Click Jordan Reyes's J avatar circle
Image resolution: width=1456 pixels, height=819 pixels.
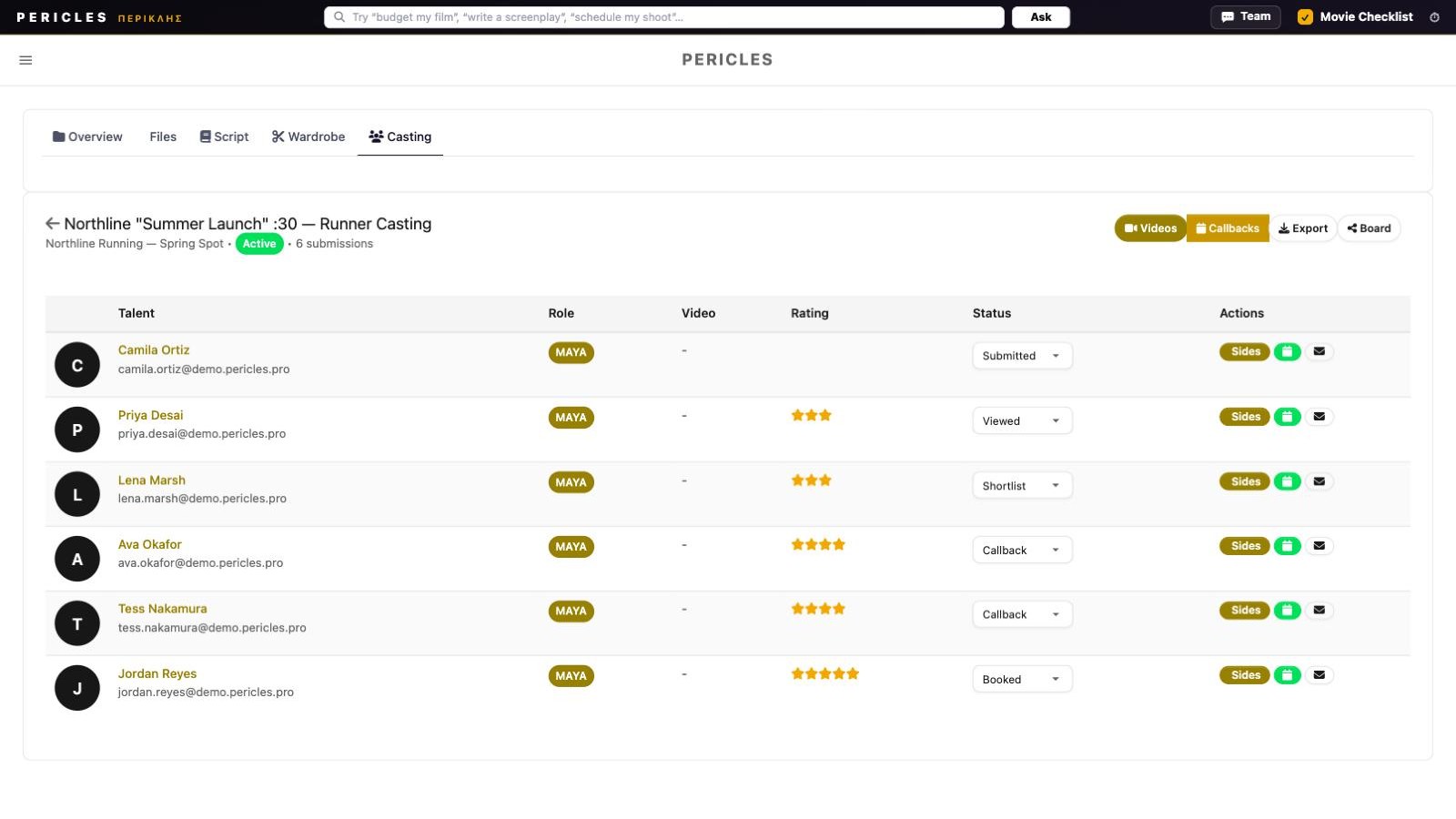[x=77, y=688]
